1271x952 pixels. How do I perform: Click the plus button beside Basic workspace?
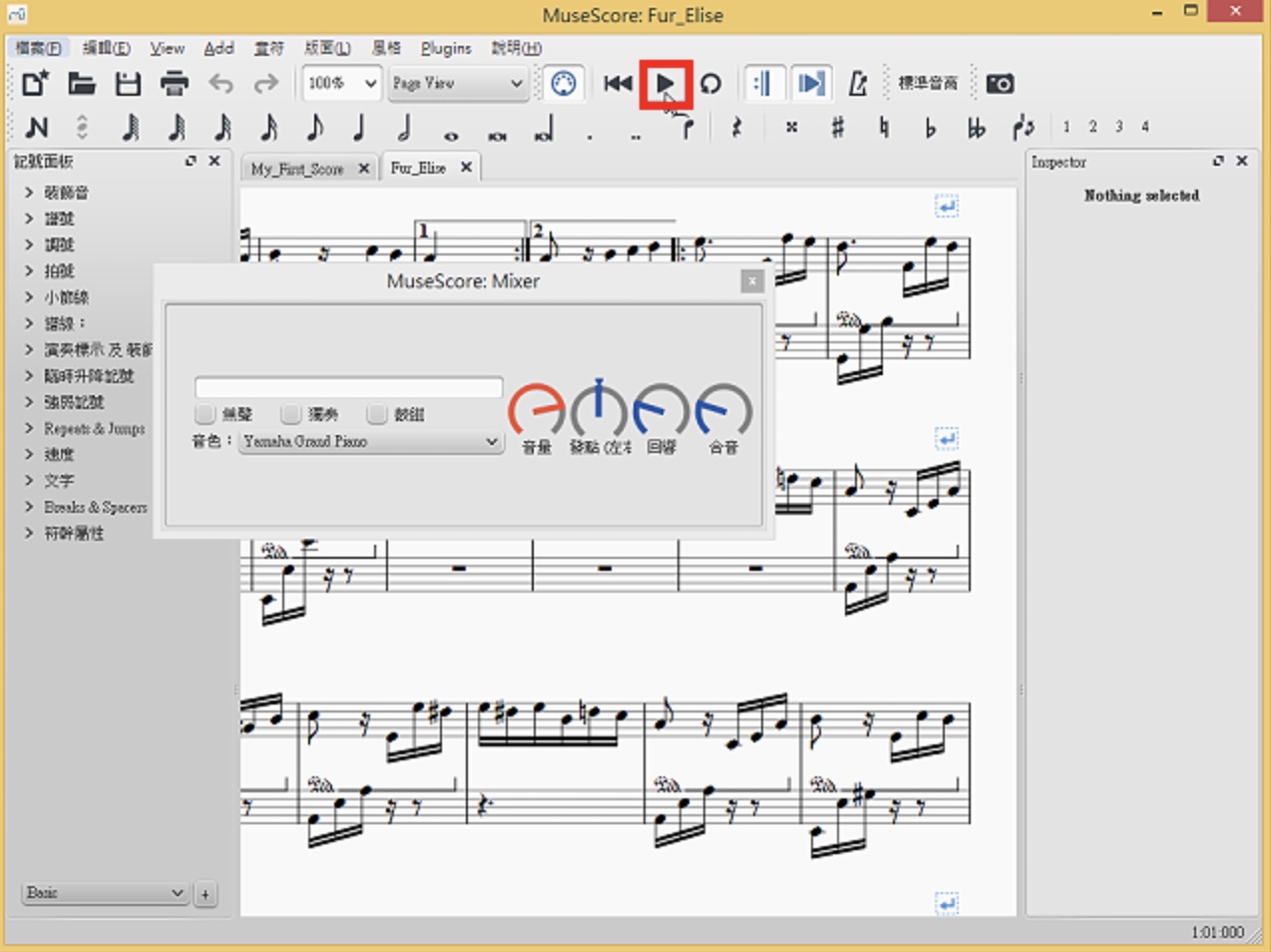point(205,894)
